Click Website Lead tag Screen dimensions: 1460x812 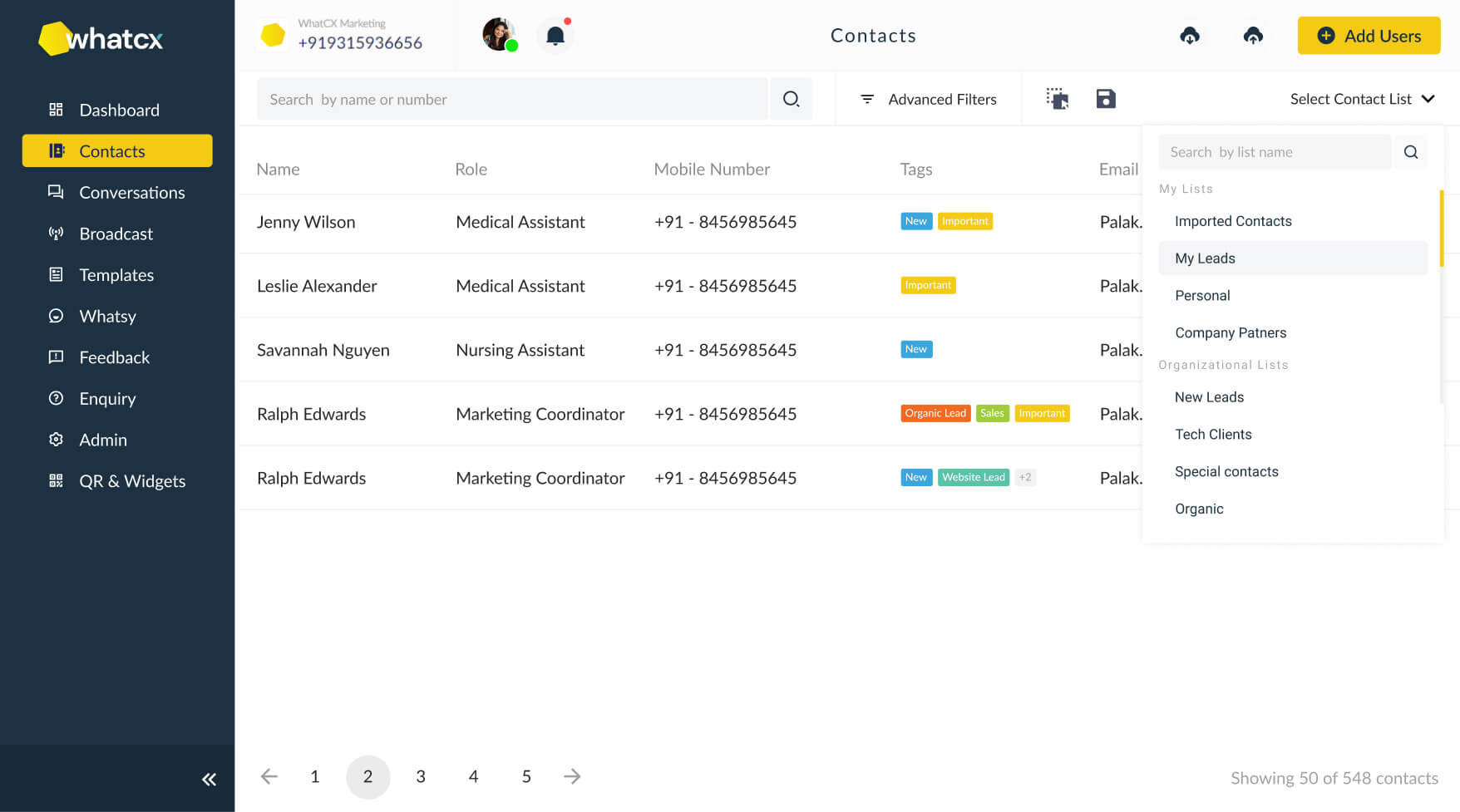[974, 477]
